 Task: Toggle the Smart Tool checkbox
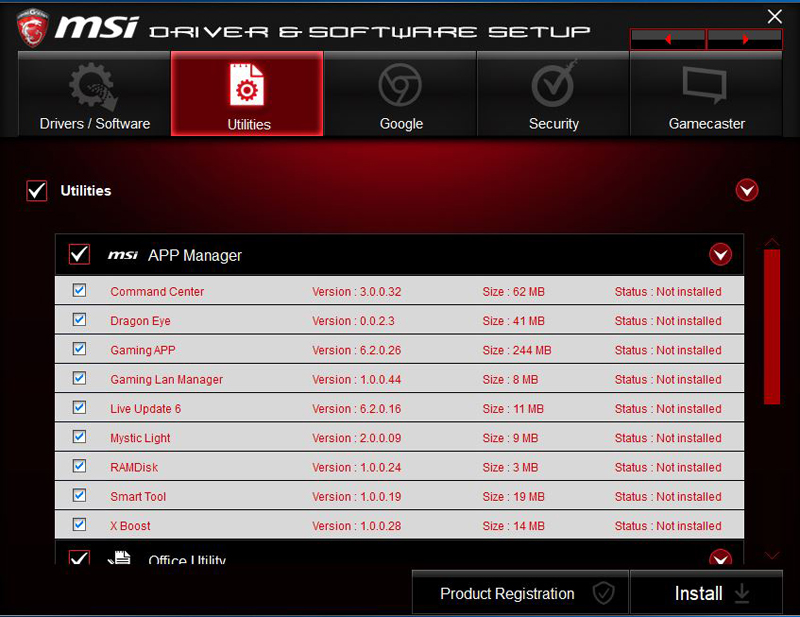coord(79,495)
